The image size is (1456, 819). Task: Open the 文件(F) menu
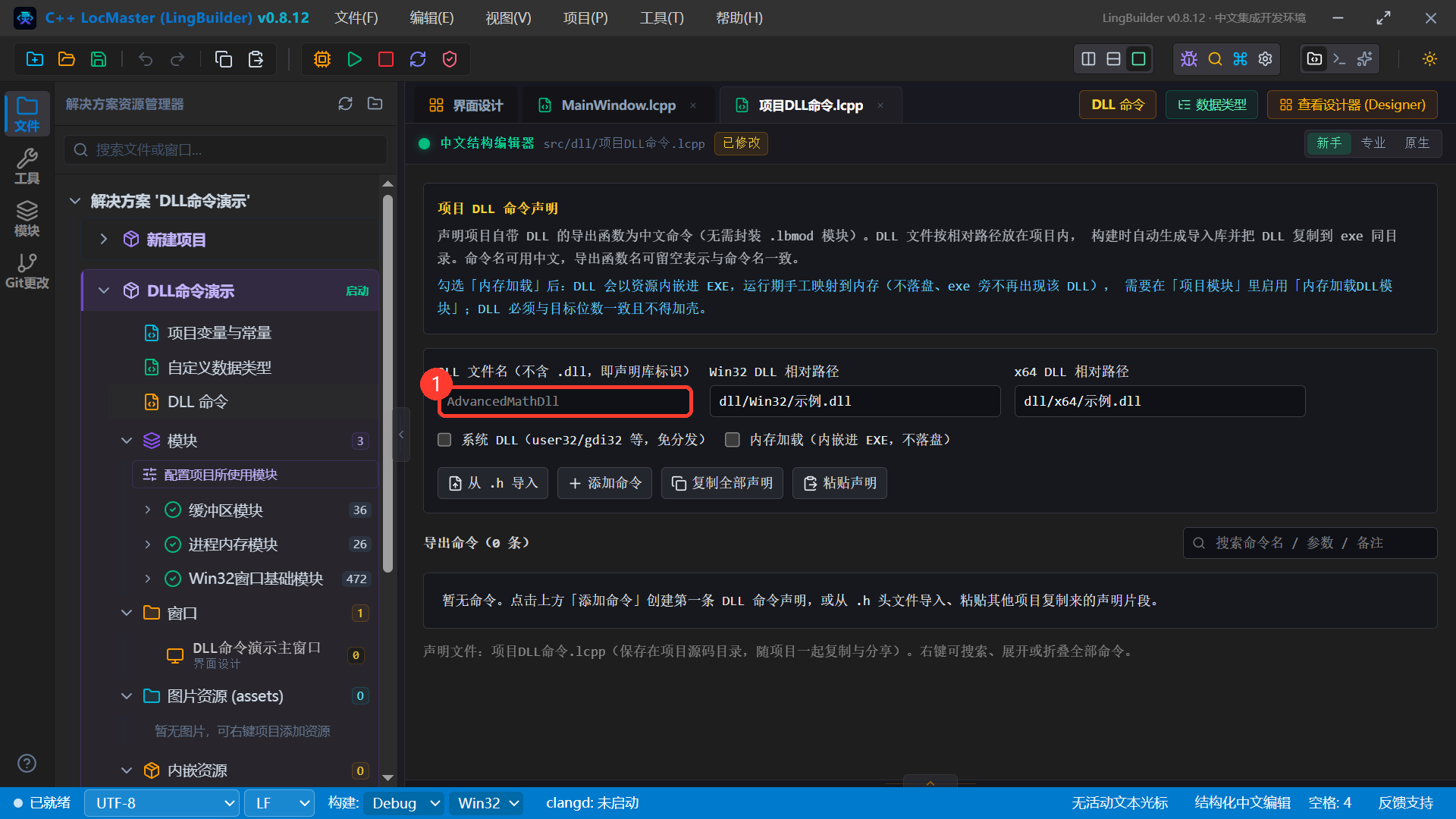click(x=356, y=17)
